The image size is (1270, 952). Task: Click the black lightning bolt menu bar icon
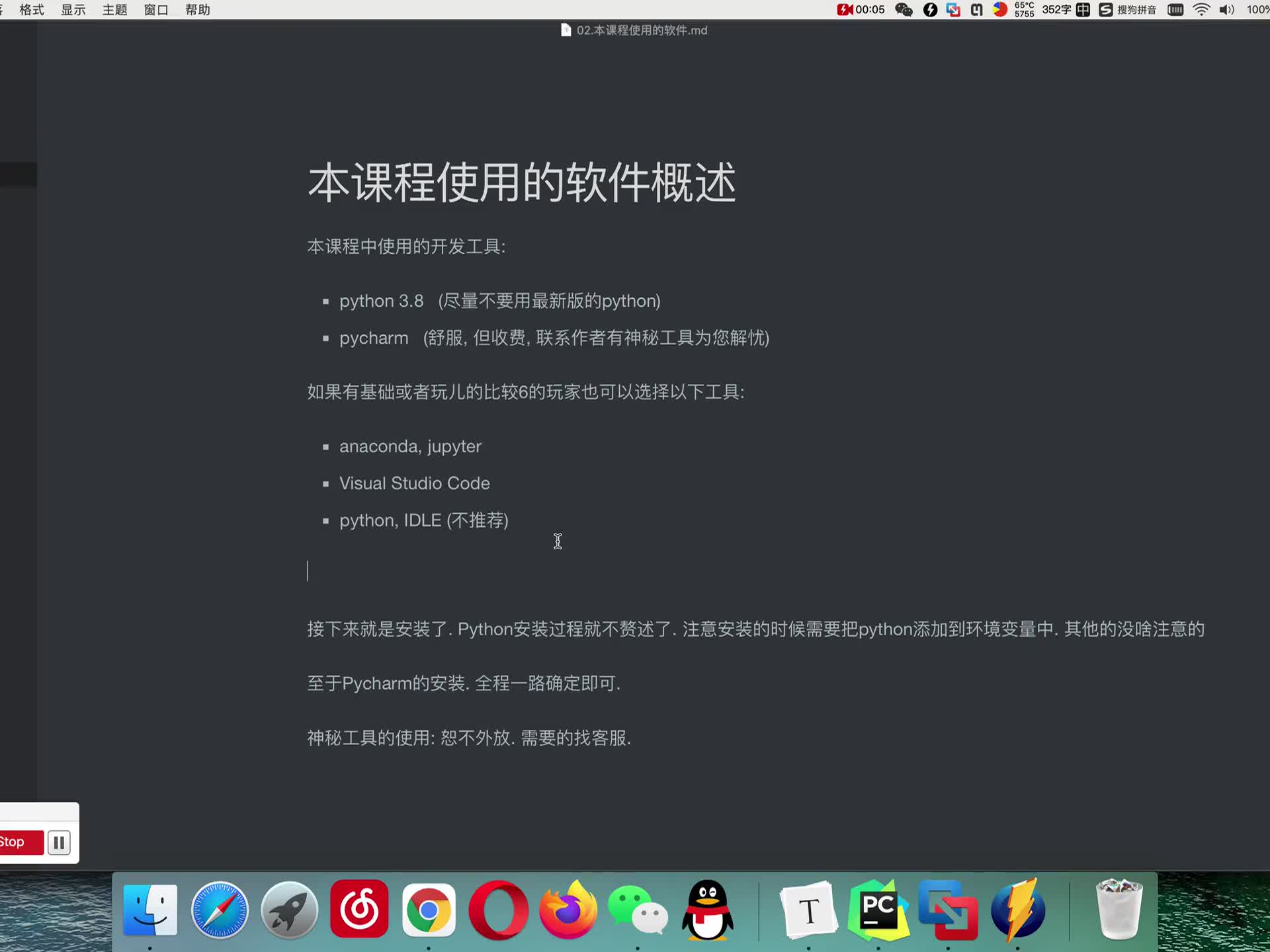(930, 10)
